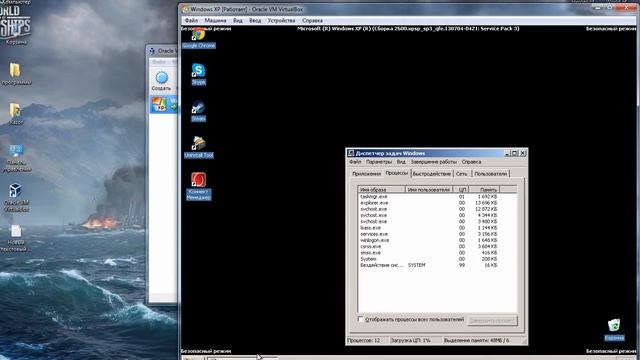Image resolution: width=640 pixels, height=360 pixels.
Task: Select the System process row
Action: [x=437, y=259]
